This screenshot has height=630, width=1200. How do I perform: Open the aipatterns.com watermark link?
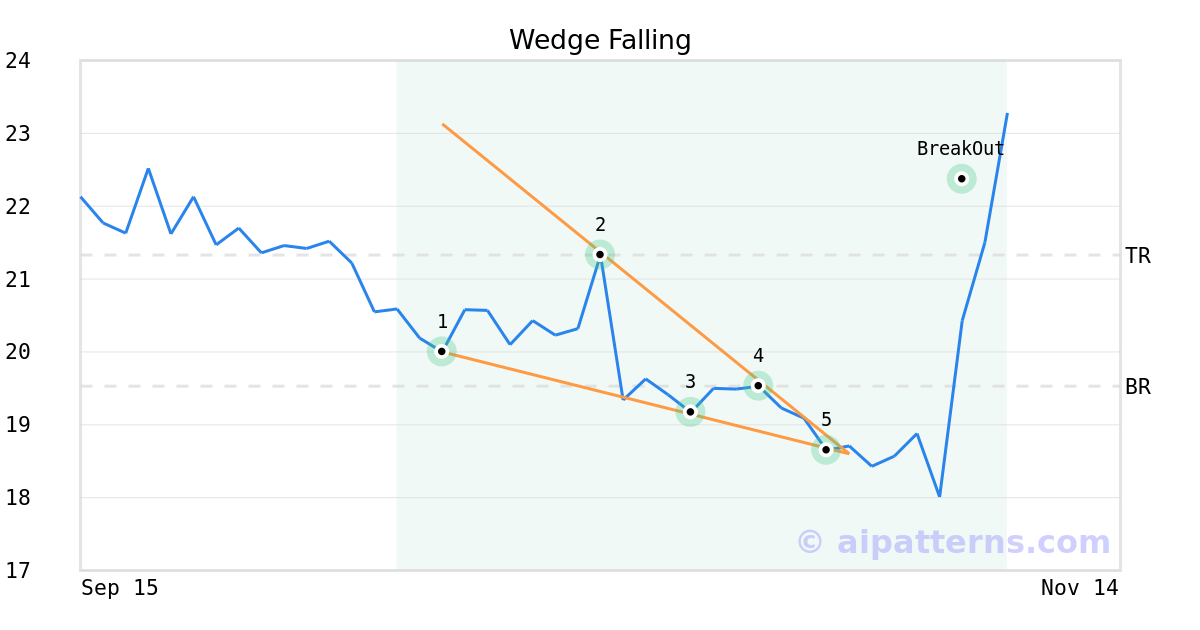[953, 542]
